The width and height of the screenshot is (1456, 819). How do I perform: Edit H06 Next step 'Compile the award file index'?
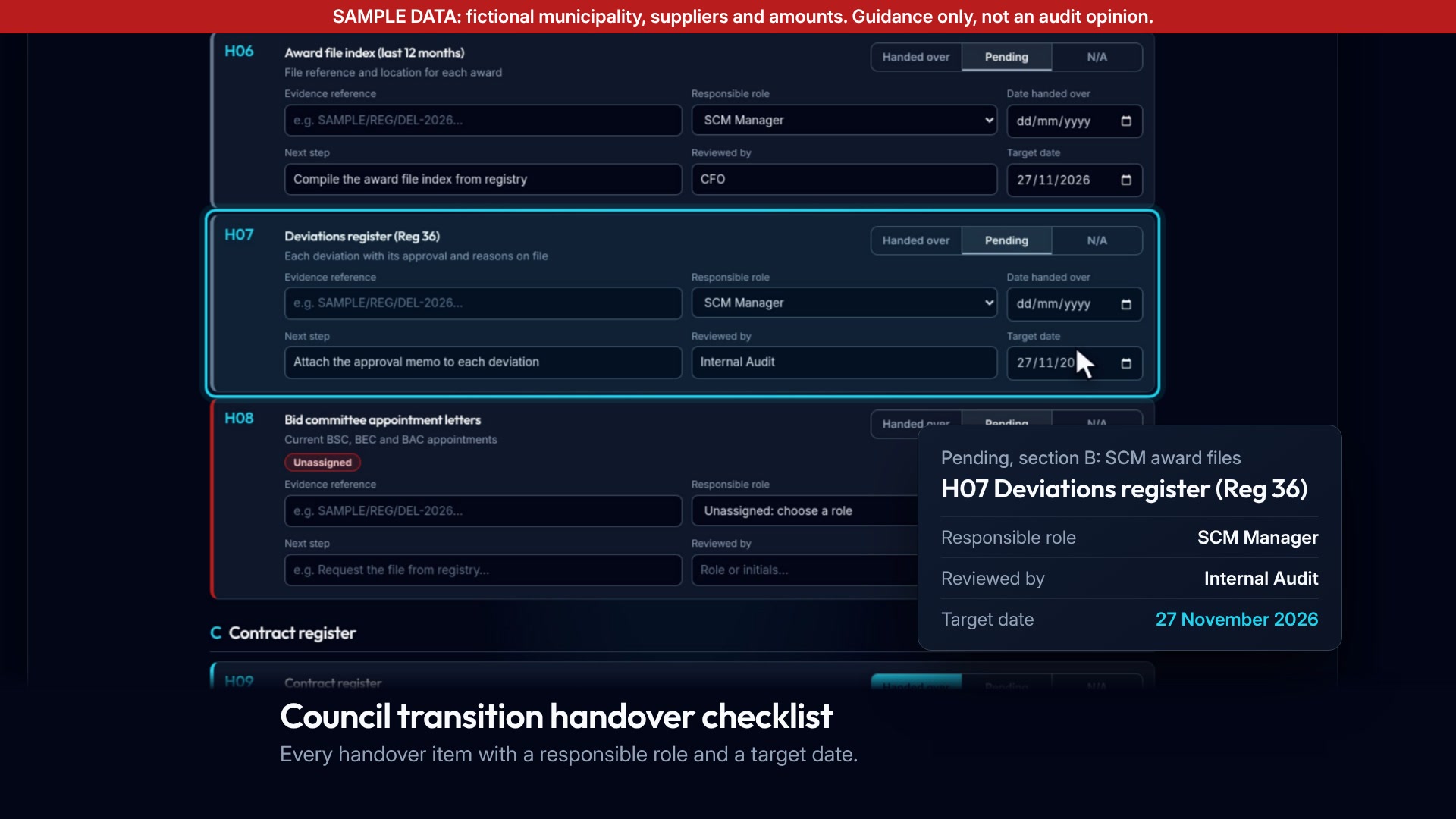[483, 180]
